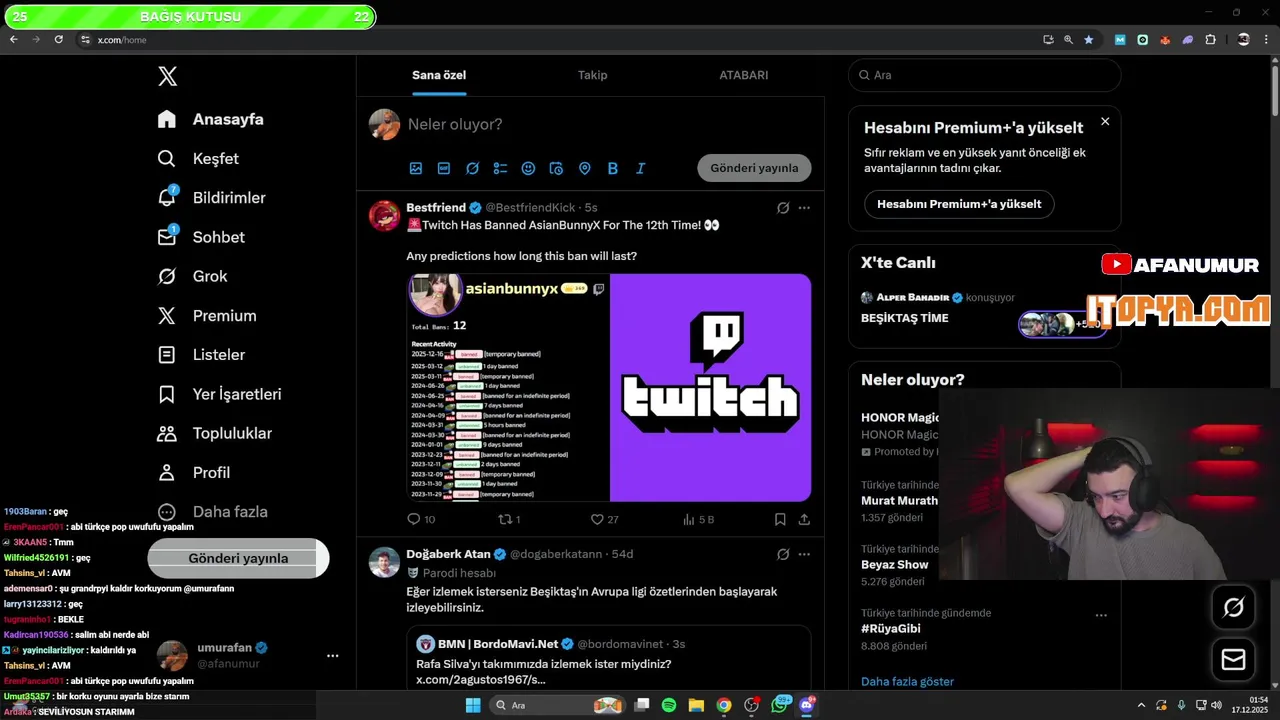Open quoted BMN BordoMavi.Net post
The width and height of the screenshot is (1280, 720).
pyautogui.click(x=608, y=657)
